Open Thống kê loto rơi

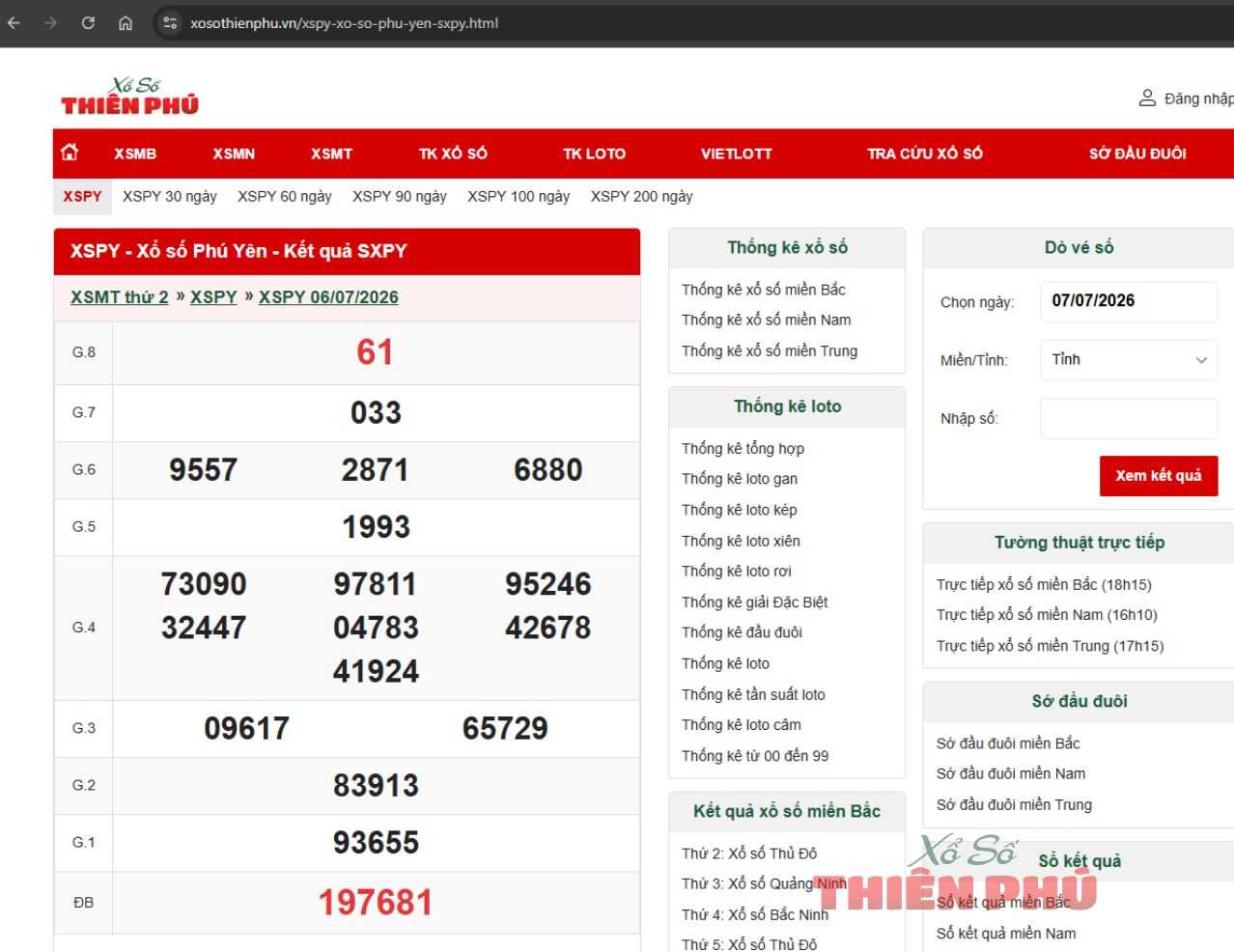[737, 571]
